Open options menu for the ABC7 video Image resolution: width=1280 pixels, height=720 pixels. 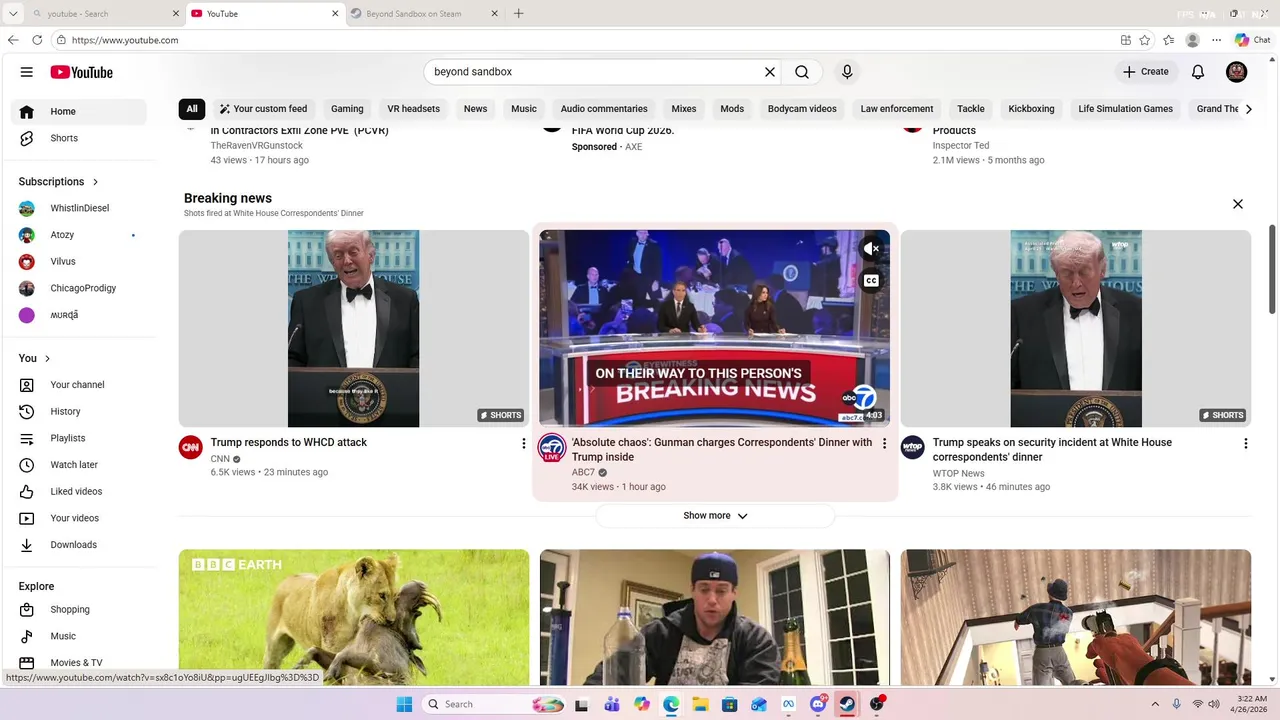[884, 443]
